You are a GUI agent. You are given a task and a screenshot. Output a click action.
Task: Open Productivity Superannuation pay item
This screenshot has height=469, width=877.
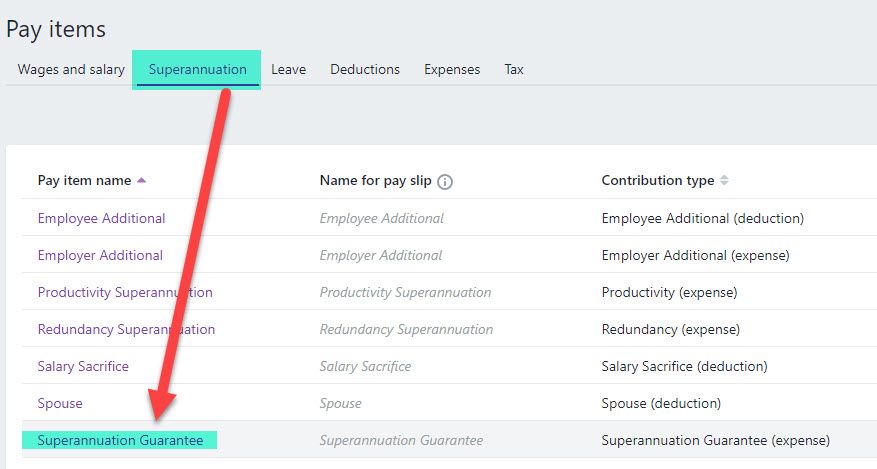tap(125, 292)
